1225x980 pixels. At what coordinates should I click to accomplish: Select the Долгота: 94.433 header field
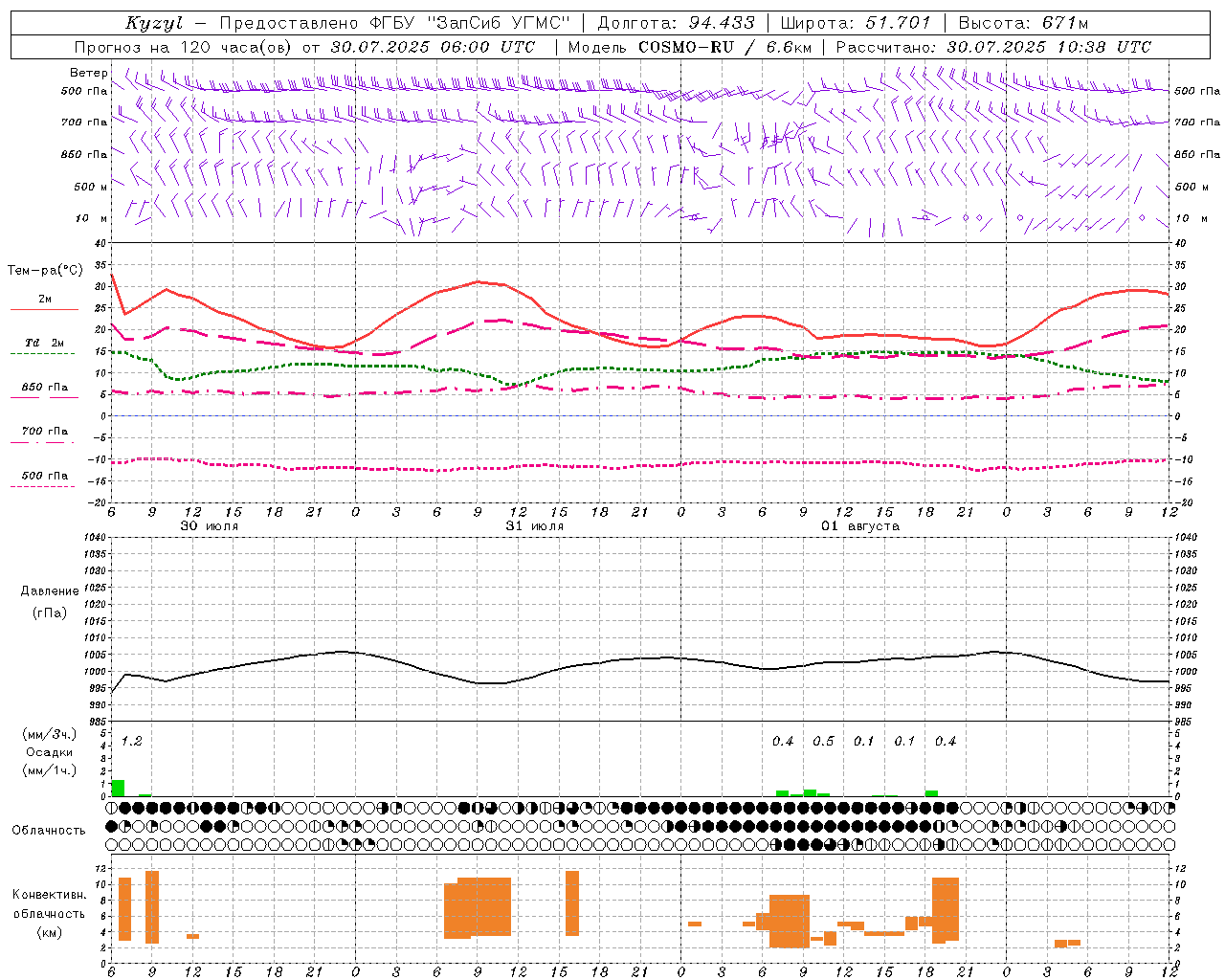pos(676,23)
